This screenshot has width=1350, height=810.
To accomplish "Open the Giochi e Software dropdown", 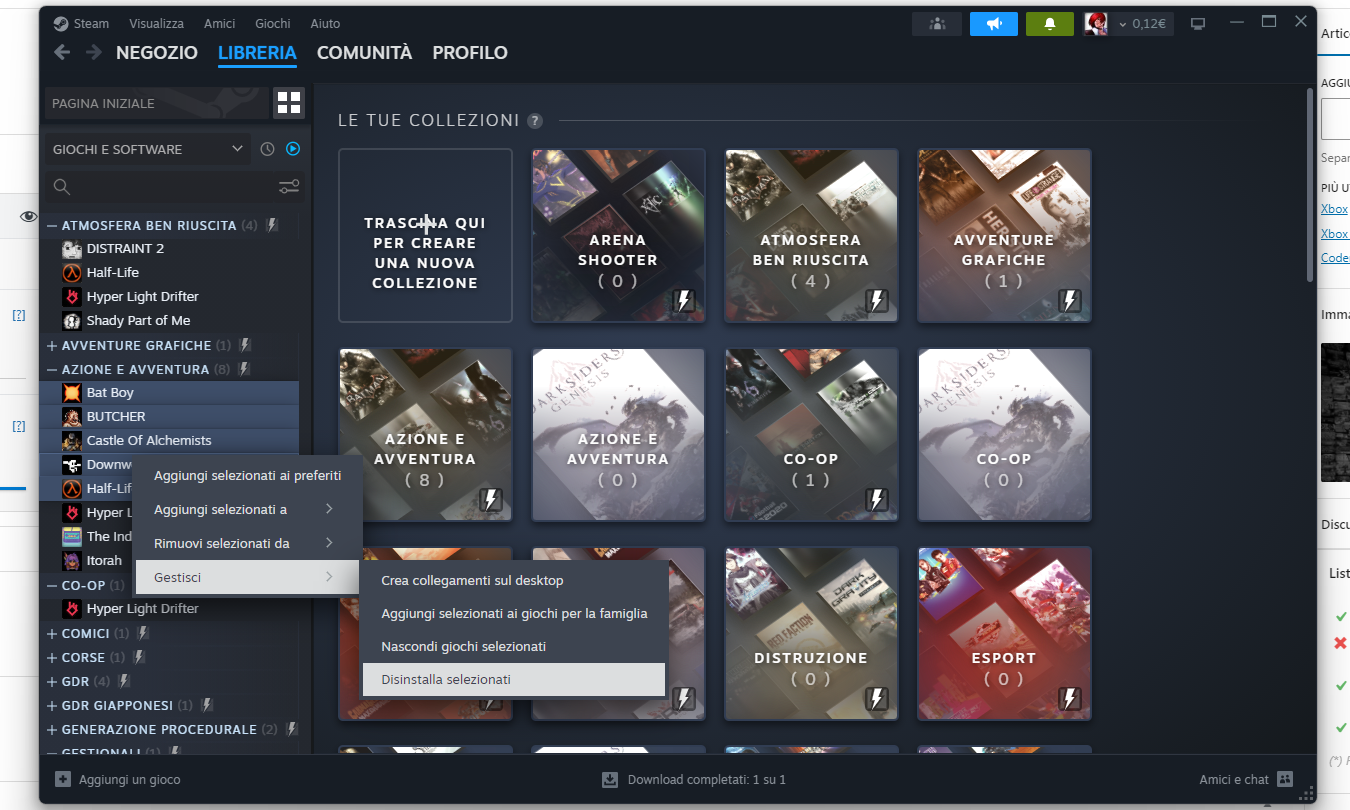I will (148, 149).
